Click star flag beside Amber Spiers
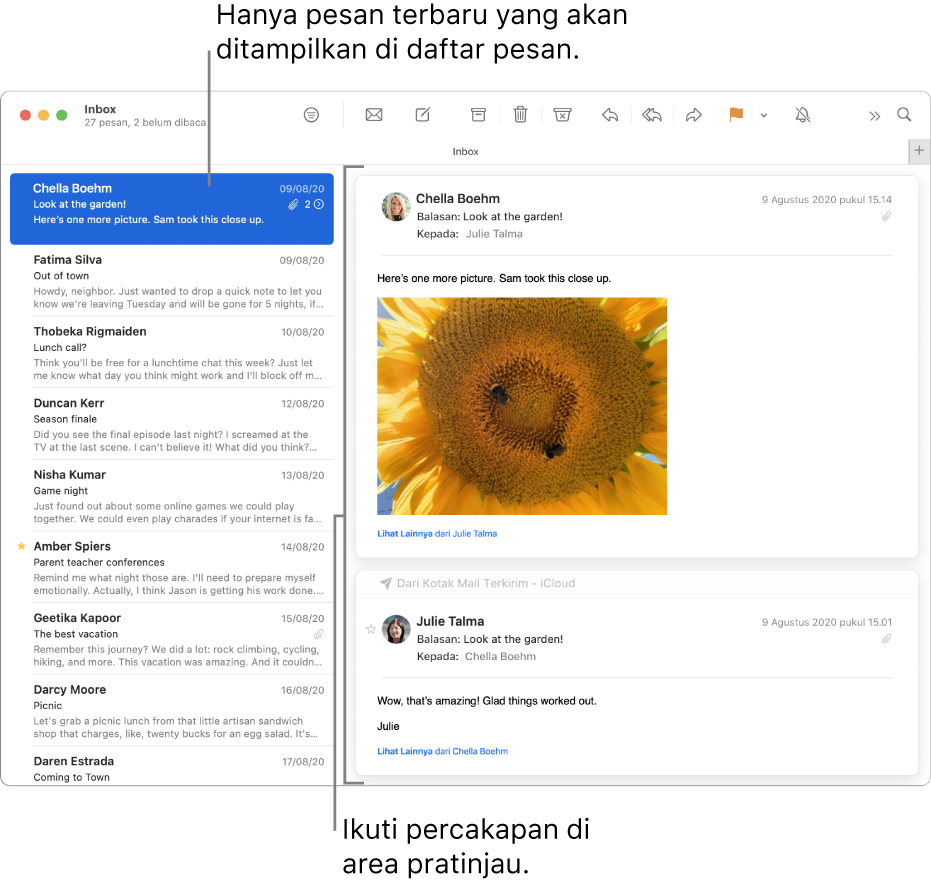Screen dimensions: 931x886 coord(21,546)
